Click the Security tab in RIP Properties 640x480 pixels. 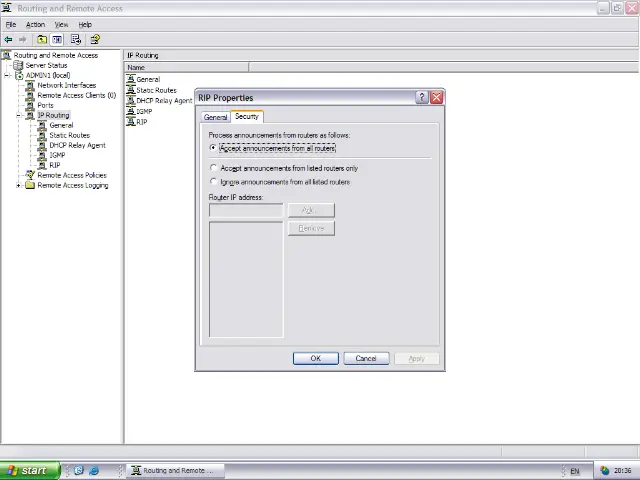[x=247, y=116]
